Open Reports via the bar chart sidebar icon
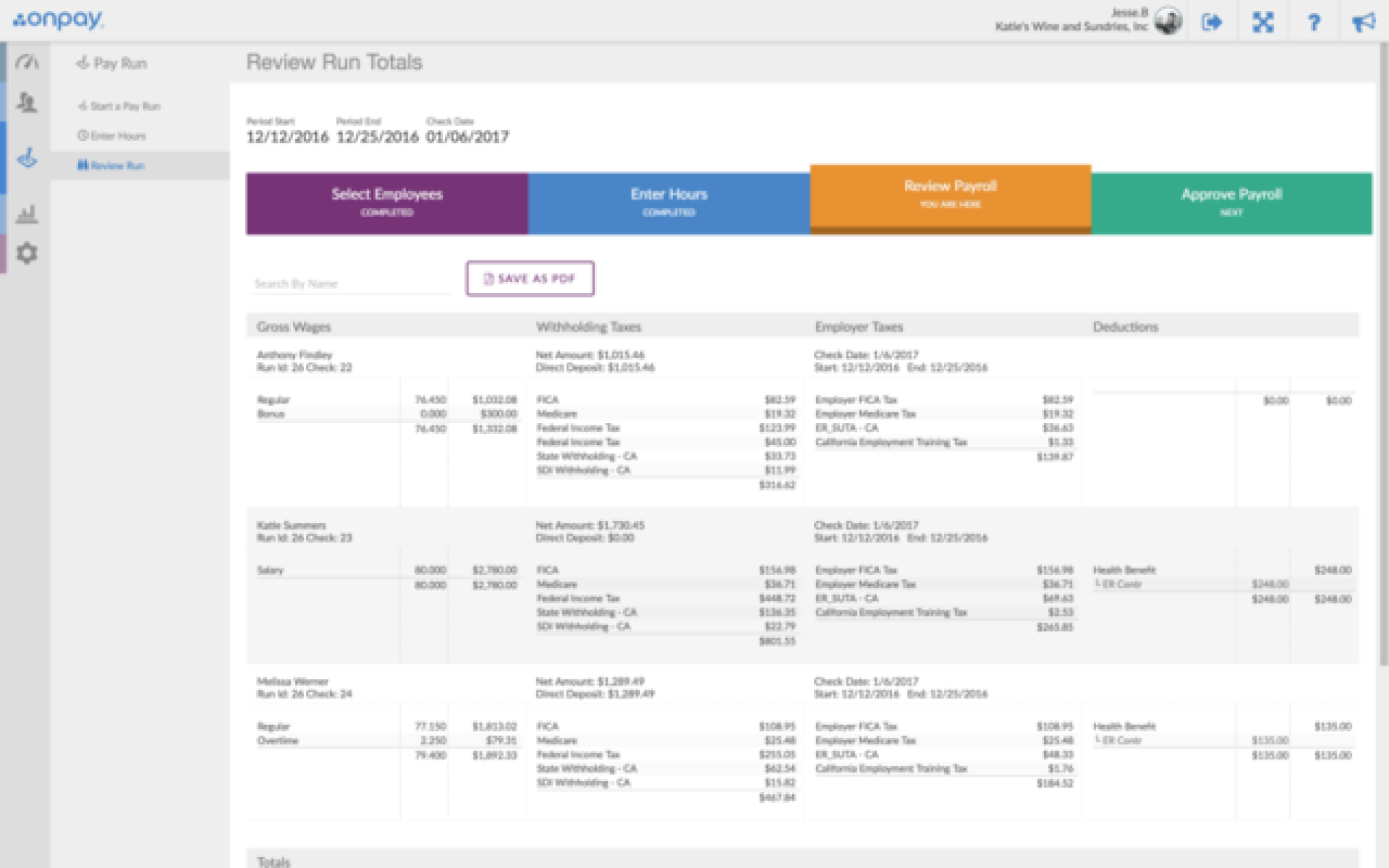 point(26,214)
